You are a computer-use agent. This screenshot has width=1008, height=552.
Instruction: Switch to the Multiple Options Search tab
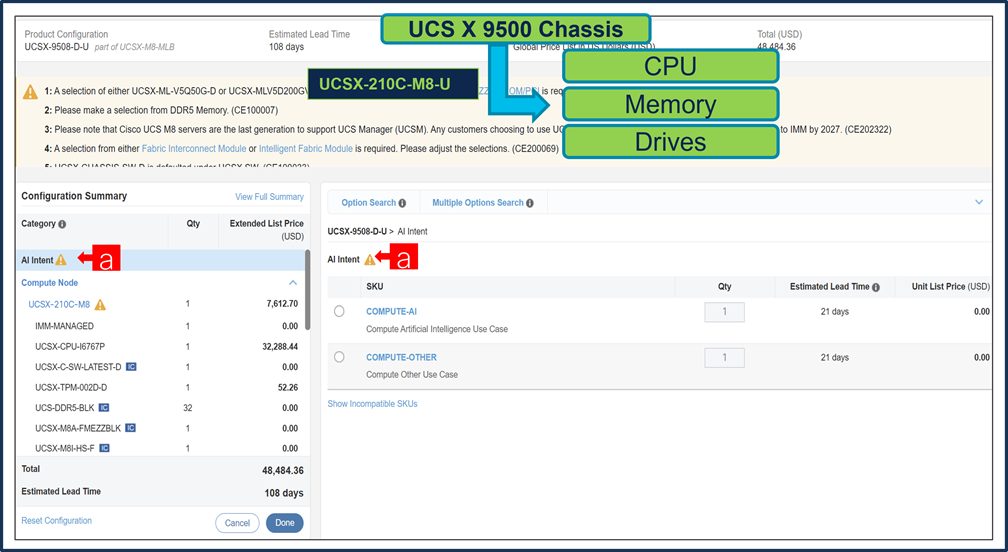(478, 202)
